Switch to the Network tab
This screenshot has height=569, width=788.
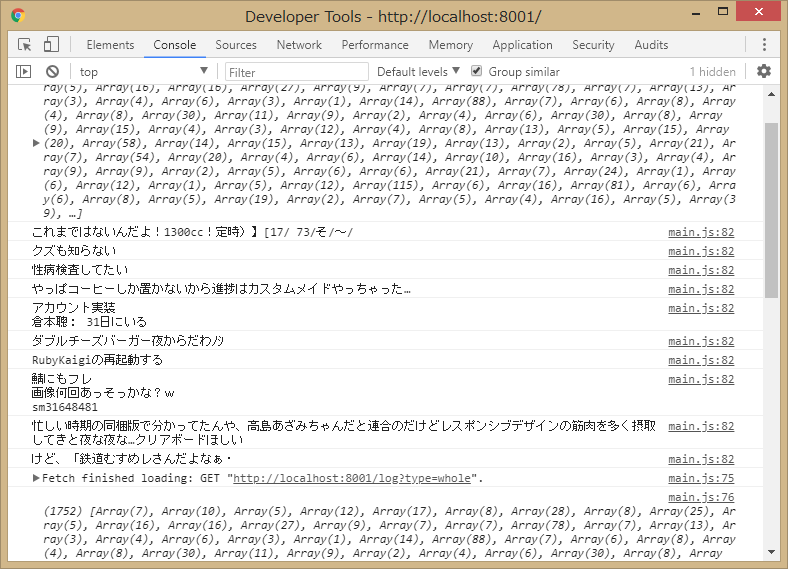[x=299, y=45]
